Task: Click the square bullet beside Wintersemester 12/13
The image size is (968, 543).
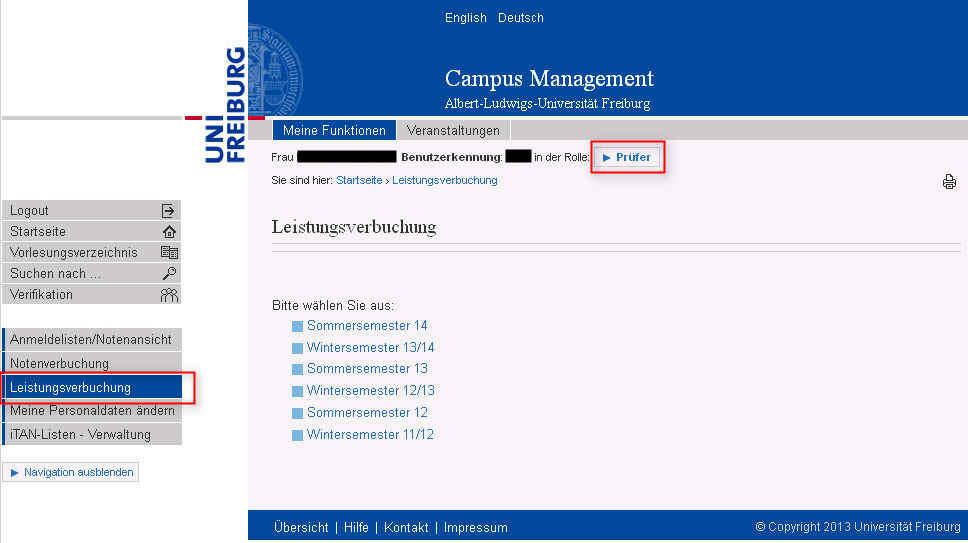Action: coord(298,391)
